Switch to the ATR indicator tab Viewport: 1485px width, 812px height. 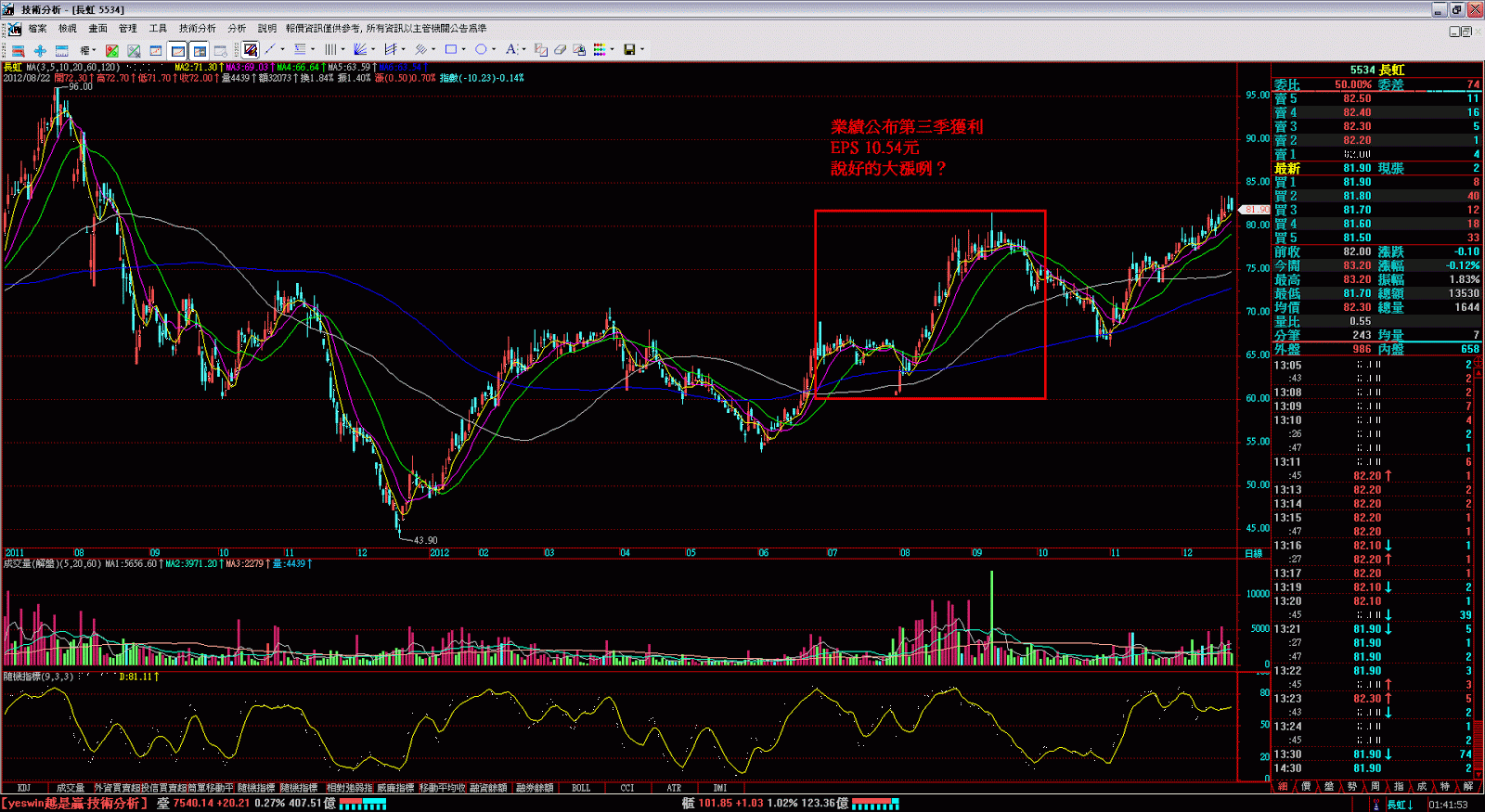coord(674,788)
